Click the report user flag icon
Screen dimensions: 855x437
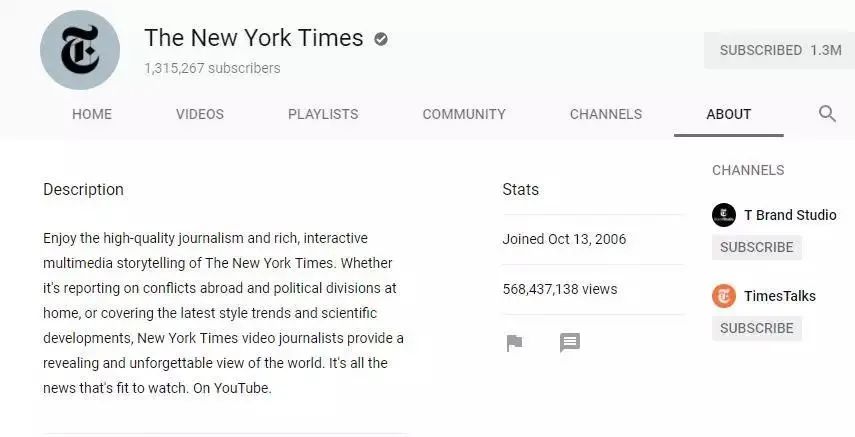pyautogui.click(x=514, y=343)
